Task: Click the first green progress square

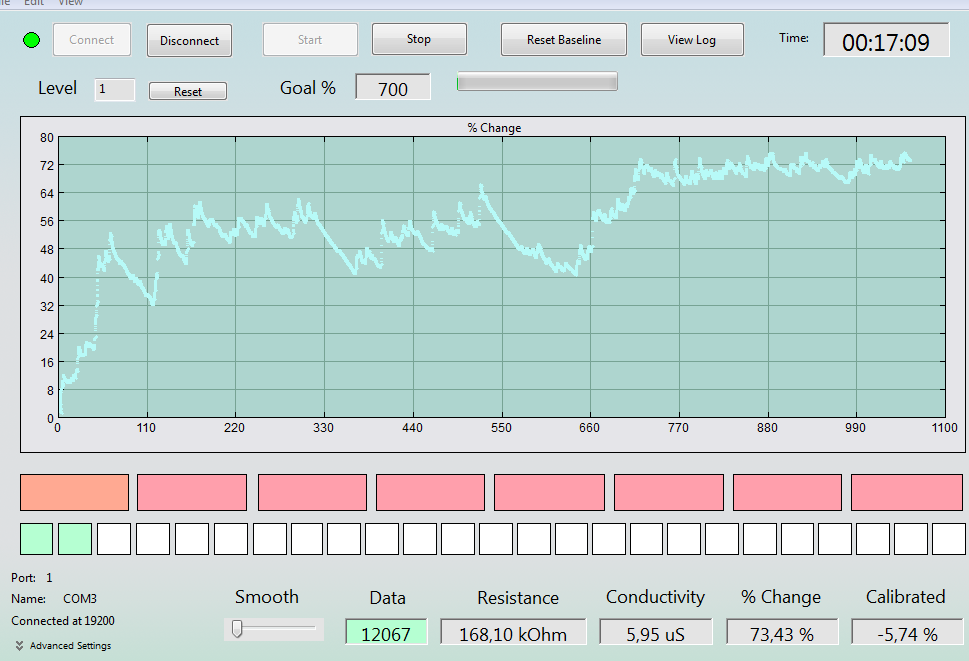Action: (x=36, y=539)
